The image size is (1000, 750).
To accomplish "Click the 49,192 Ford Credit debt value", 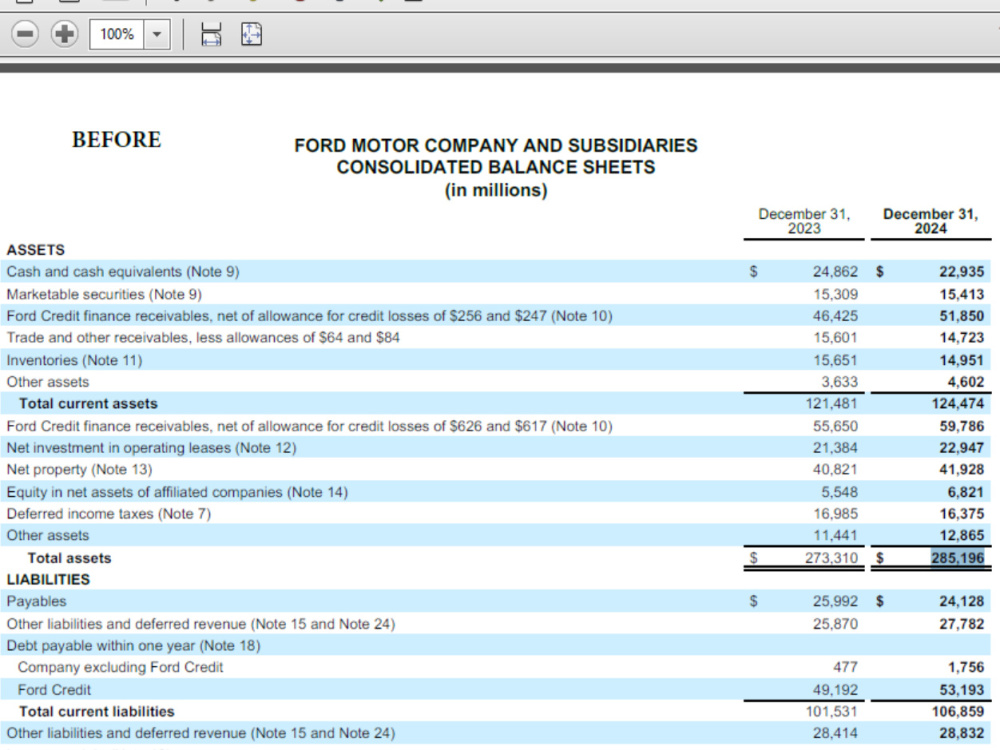I will coord(835,689).
